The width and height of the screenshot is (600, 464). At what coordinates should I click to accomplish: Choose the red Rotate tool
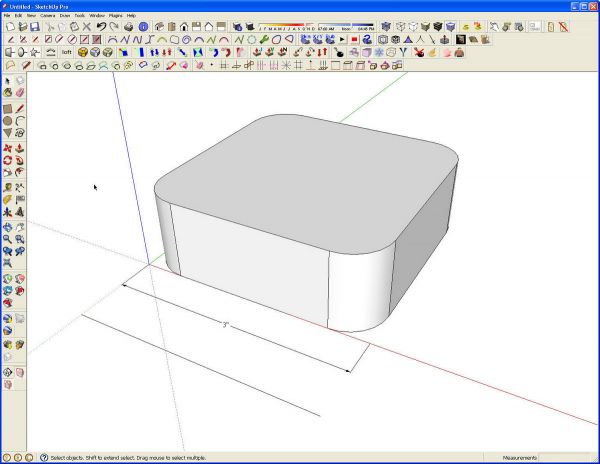[x=8, y=160]
